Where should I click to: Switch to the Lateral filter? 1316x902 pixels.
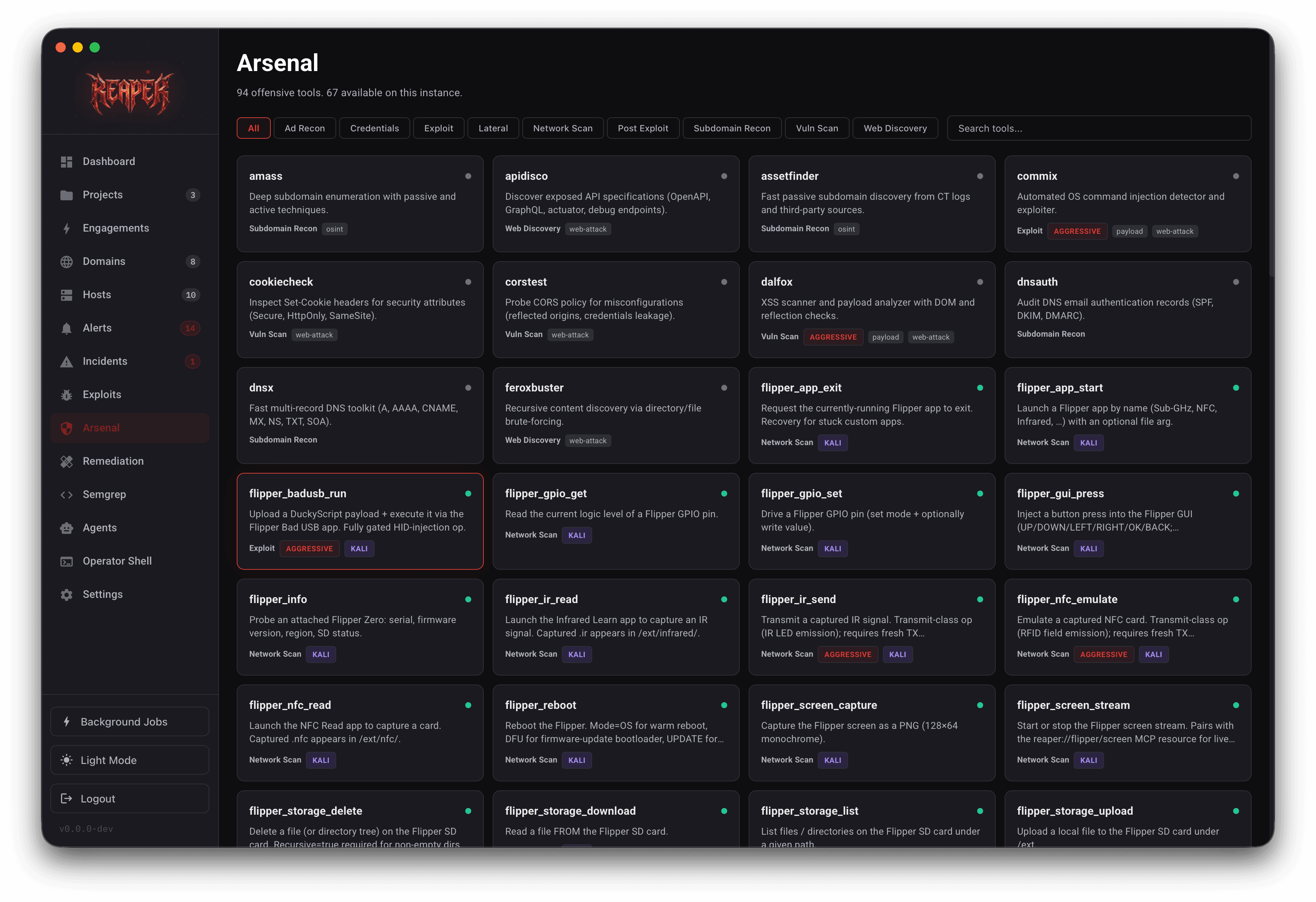[x=493, y=128]
